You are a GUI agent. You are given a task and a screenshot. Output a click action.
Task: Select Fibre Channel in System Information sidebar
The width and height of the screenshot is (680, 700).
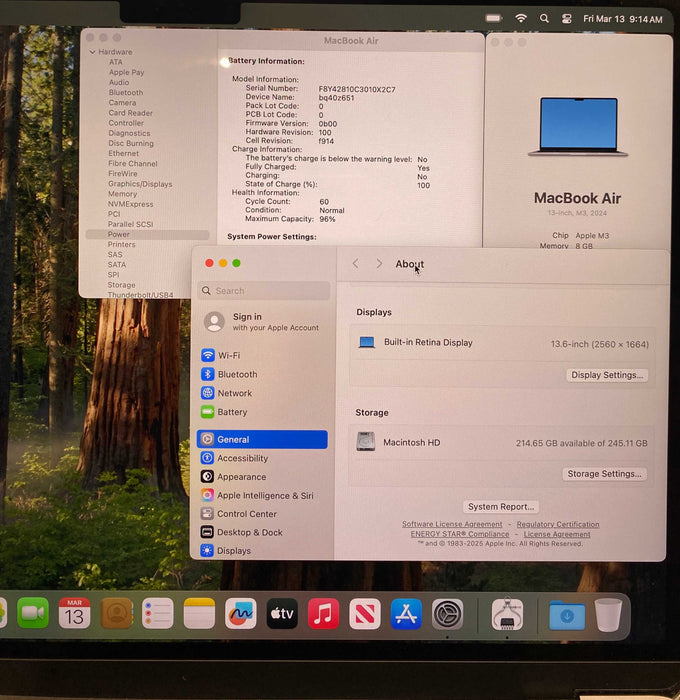click(x=133, y=163)
